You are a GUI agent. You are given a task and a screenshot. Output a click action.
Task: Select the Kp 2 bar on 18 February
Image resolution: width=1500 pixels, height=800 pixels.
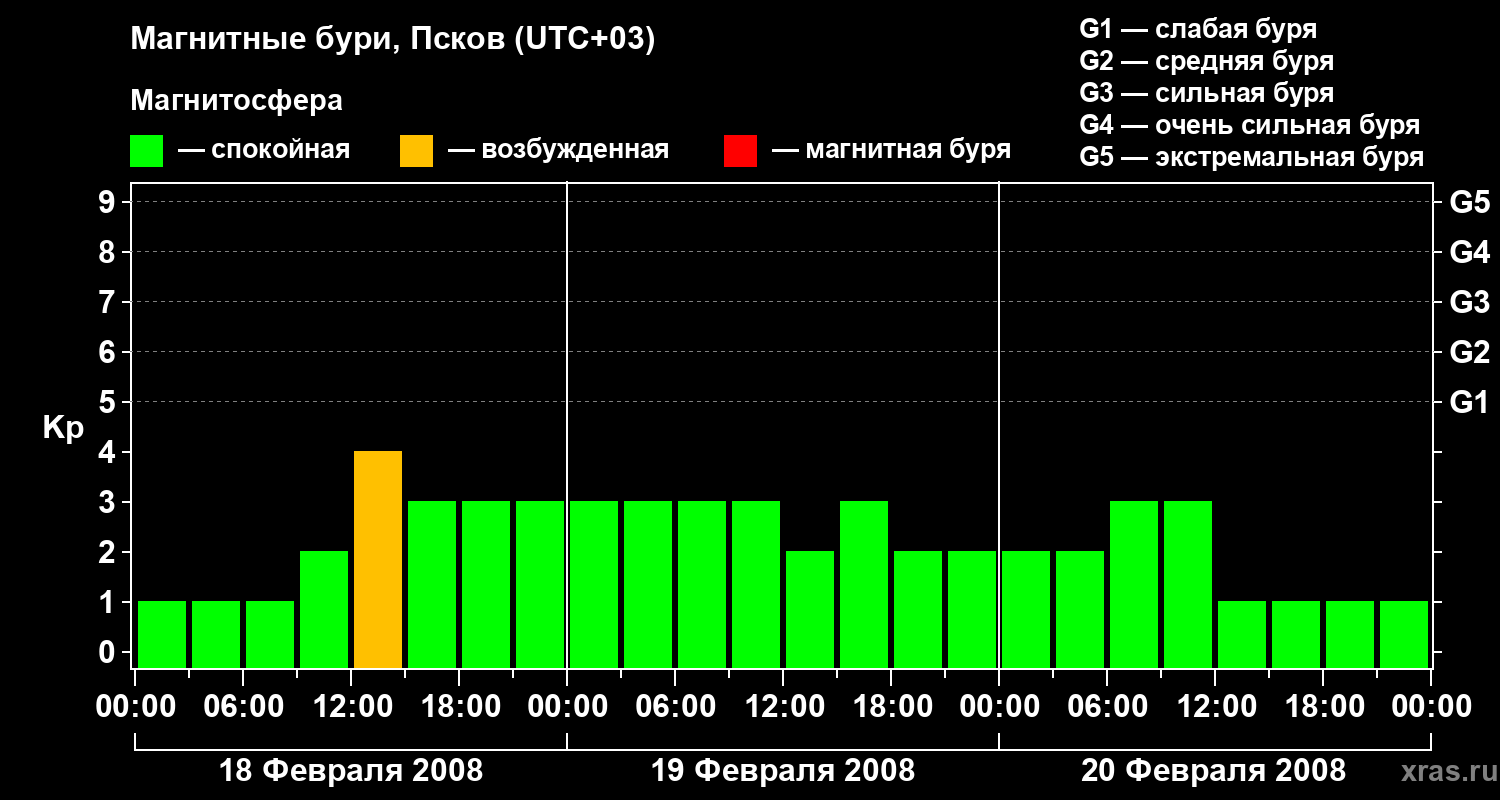click(324, 610)
